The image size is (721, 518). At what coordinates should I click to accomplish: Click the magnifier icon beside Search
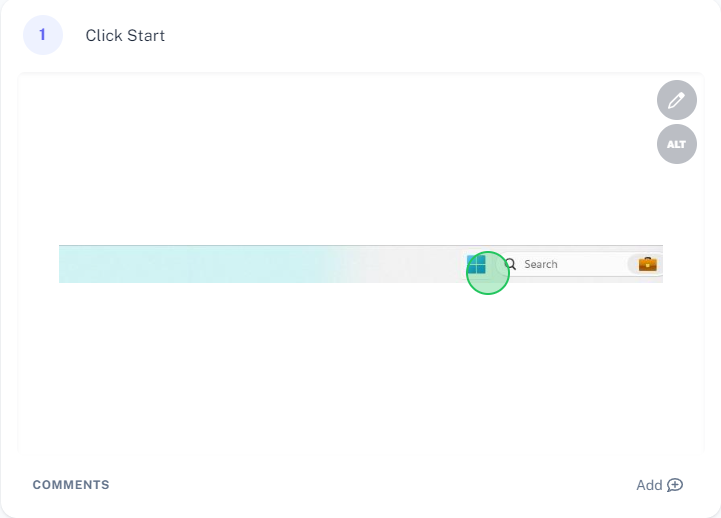click(510, 264)
